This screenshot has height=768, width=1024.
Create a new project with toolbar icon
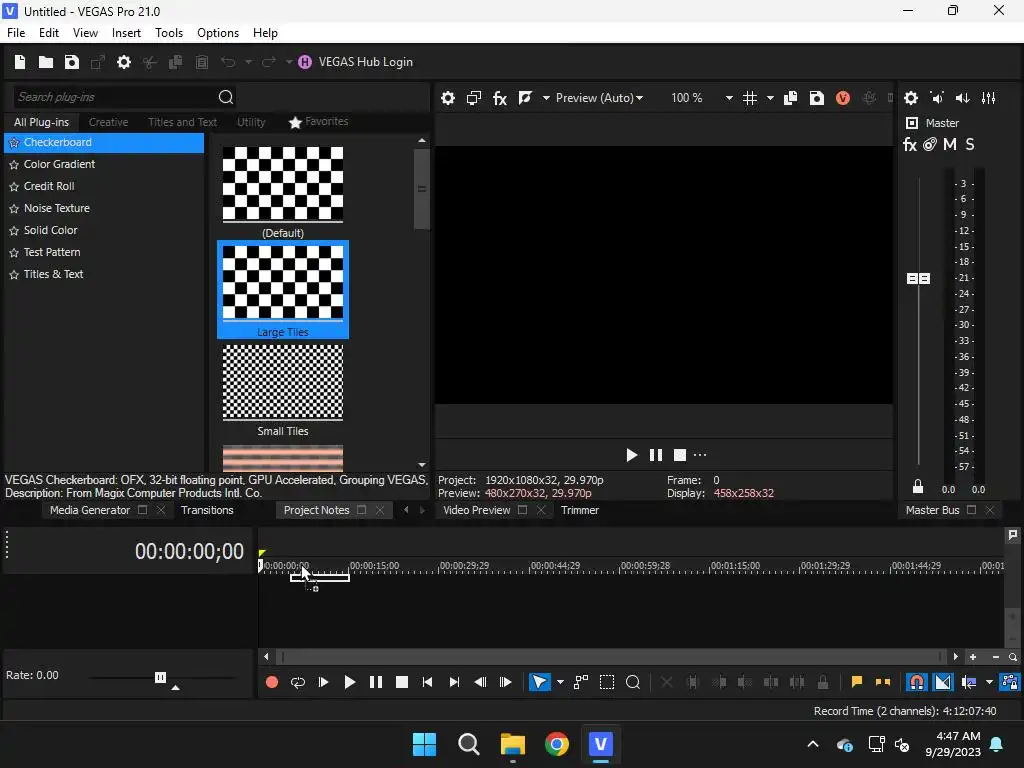[x=20, y=62]
